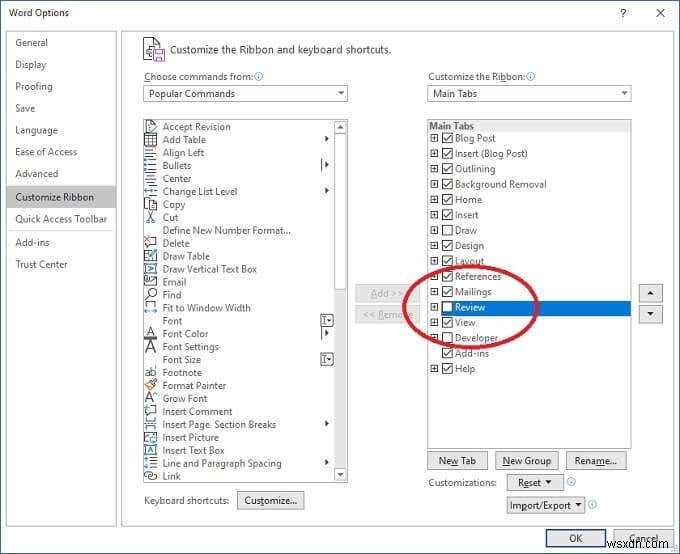The image size is (680, 554).
Task: Click the Fit to Window Width icon
Action: [x=150, y=308]
